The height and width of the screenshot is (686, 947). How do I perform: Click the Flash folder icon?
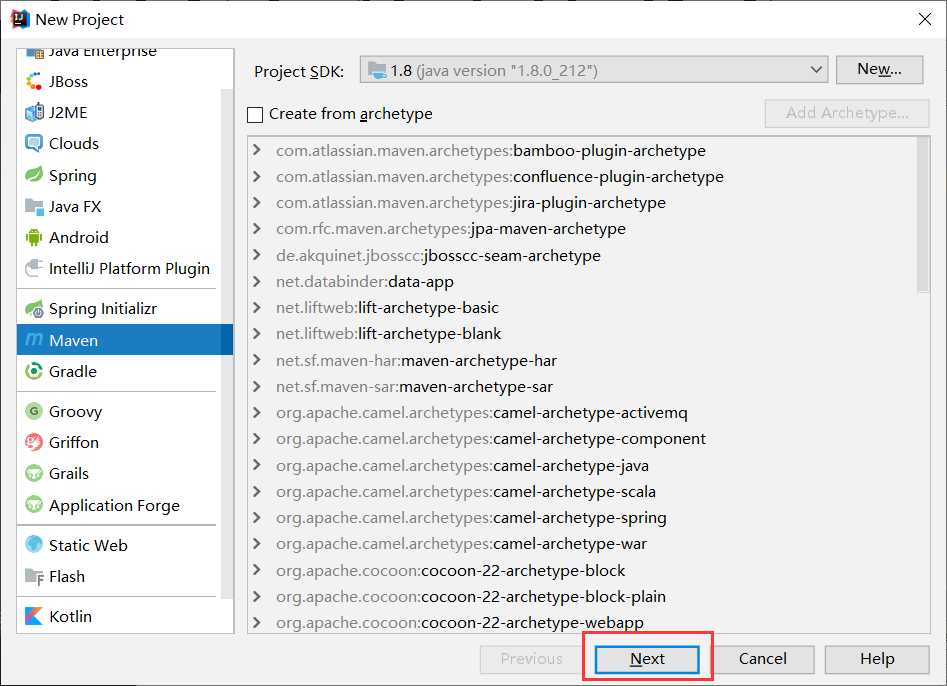[x=34, y=576]
